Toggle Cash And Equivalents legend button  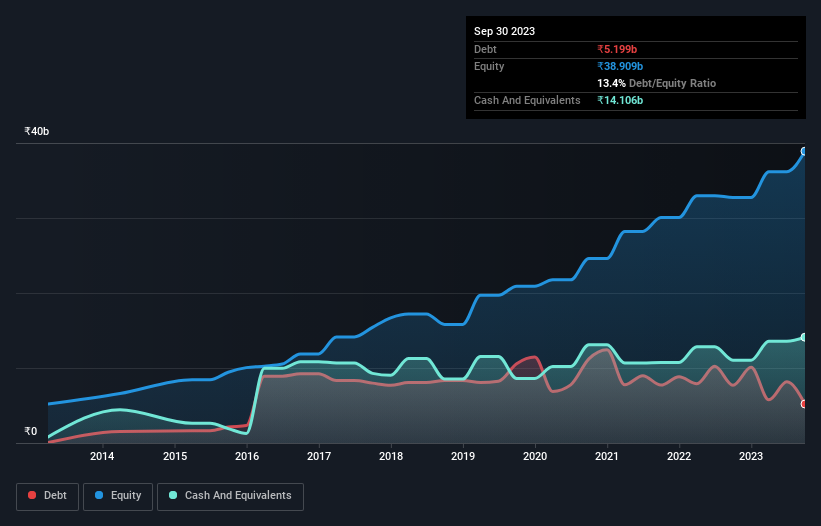click(x=230, y=496)
